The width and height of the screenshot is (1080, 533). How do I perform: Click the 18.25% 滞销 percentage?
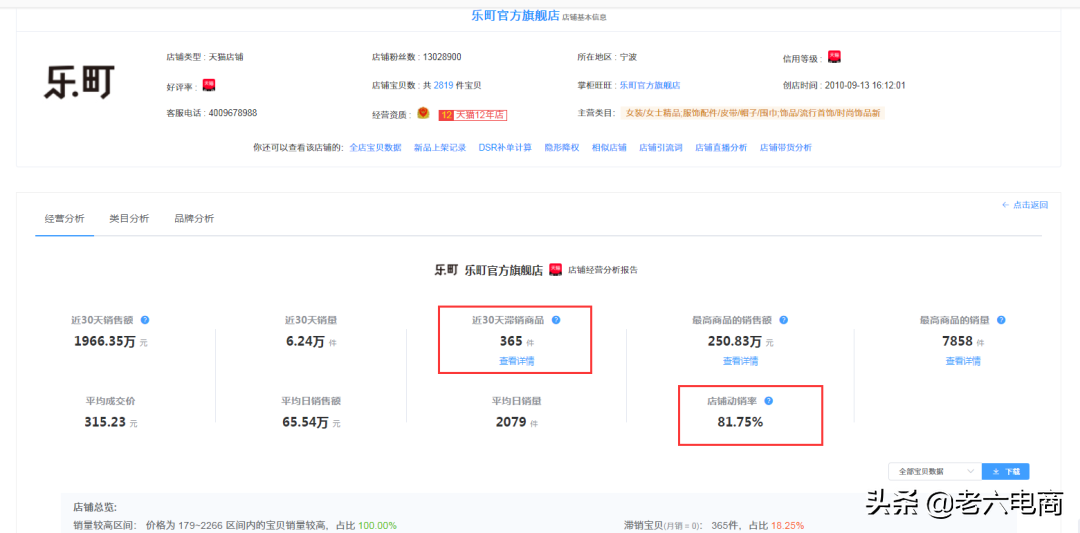pos(787,525)
